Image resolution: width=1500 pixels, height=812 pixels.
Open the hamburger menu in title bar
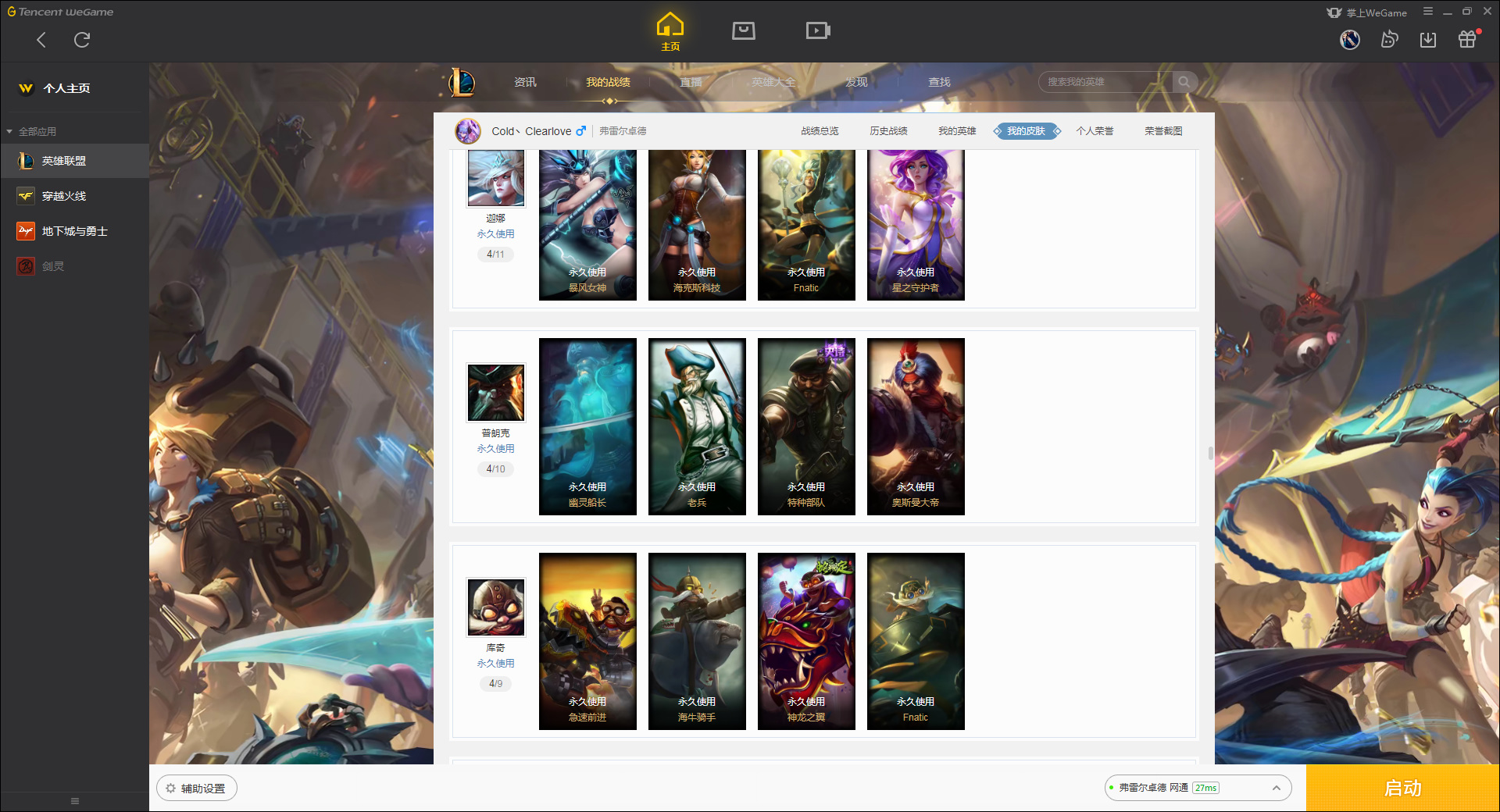point(1428,12)
